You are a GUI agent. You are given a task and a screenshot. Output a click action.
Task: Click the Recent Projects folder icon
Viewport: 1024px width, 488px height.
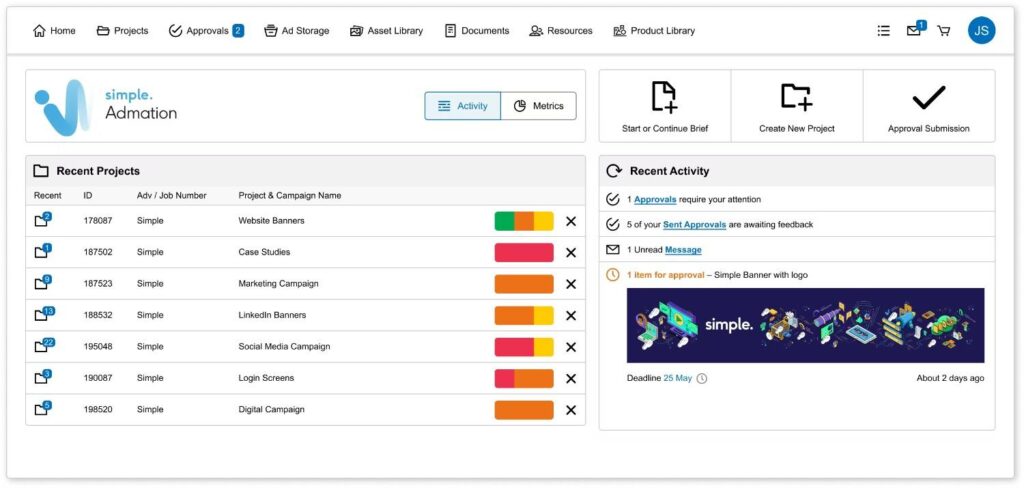click(x=41, y=171)
